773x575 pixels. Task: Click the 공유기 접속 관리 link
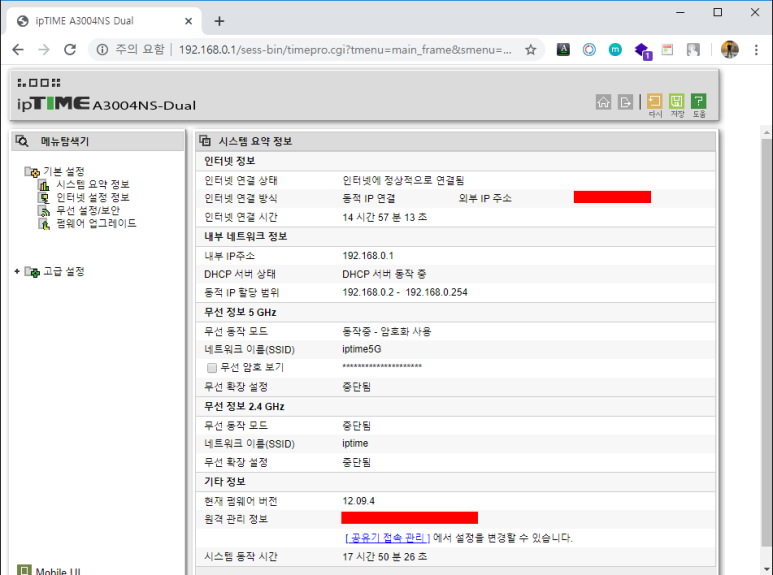(x=387, y=538)
